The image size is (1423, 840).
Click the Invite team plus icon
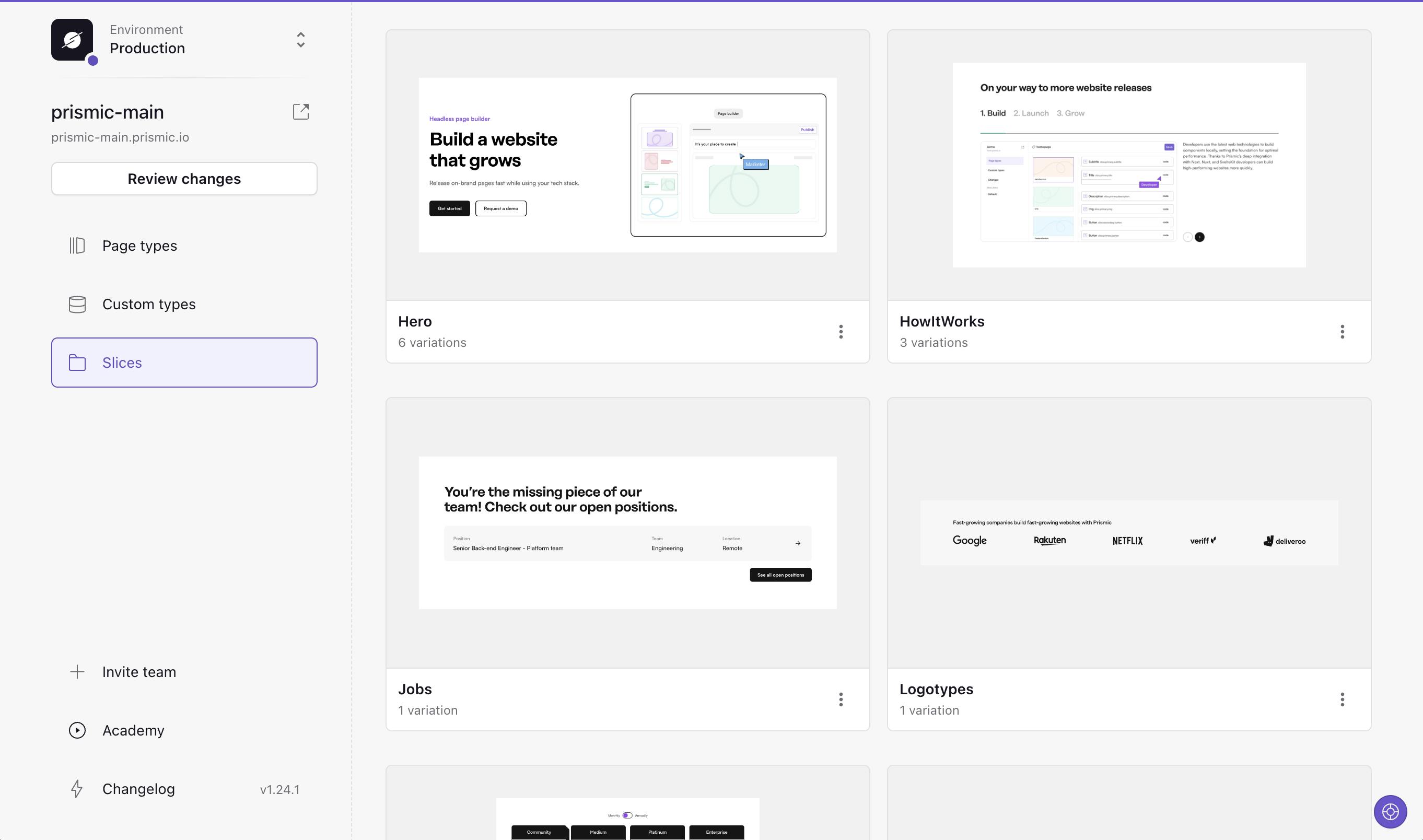point(77,672)
